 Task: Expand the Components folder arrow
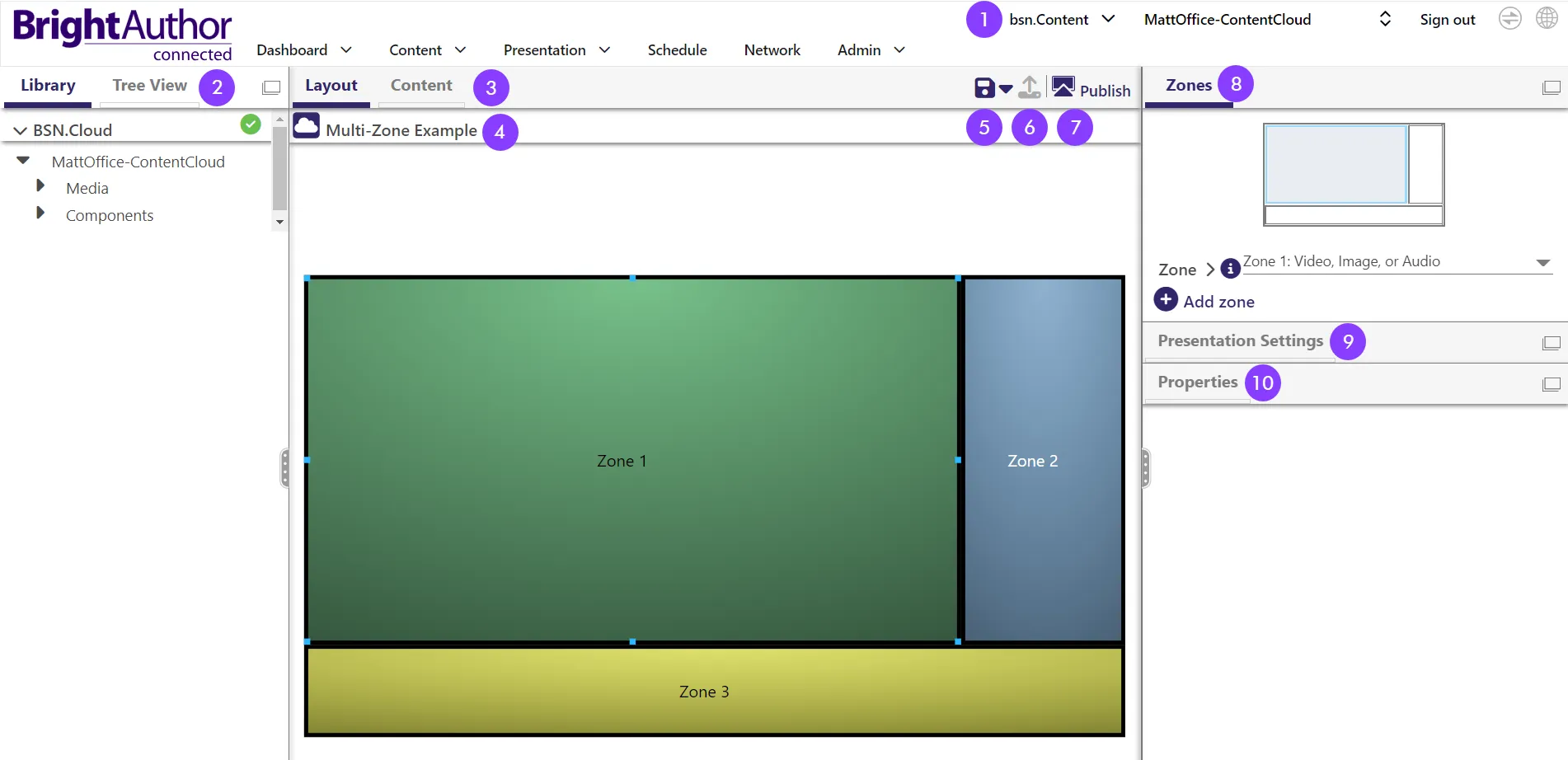pos(40,213)
